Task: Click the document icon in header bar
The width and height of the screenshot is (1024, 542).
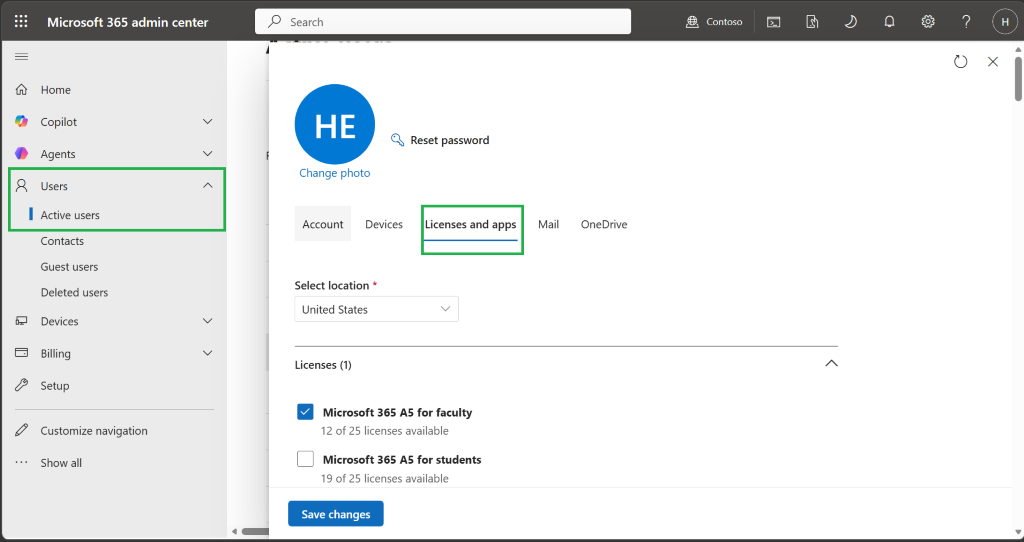Action: click(x=812, y=22)
